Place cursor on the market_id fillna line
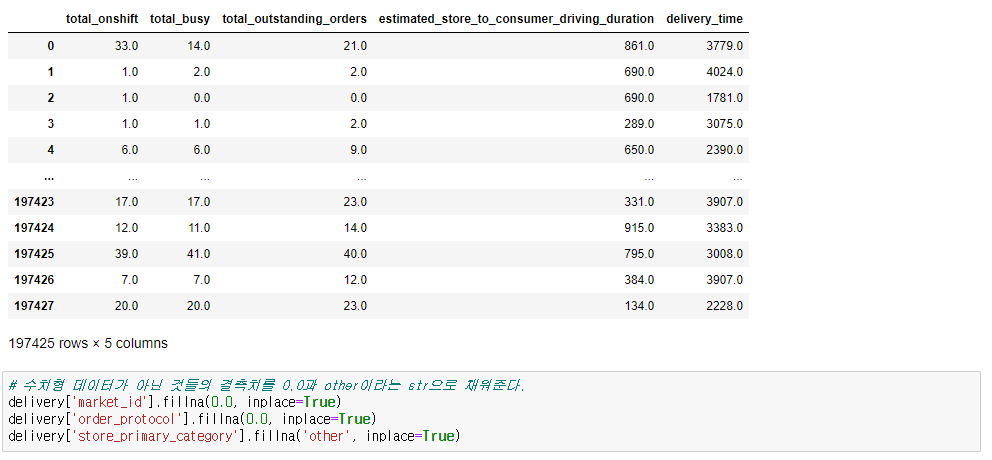This screenshot has height=460, width=992. click(175, 402)
